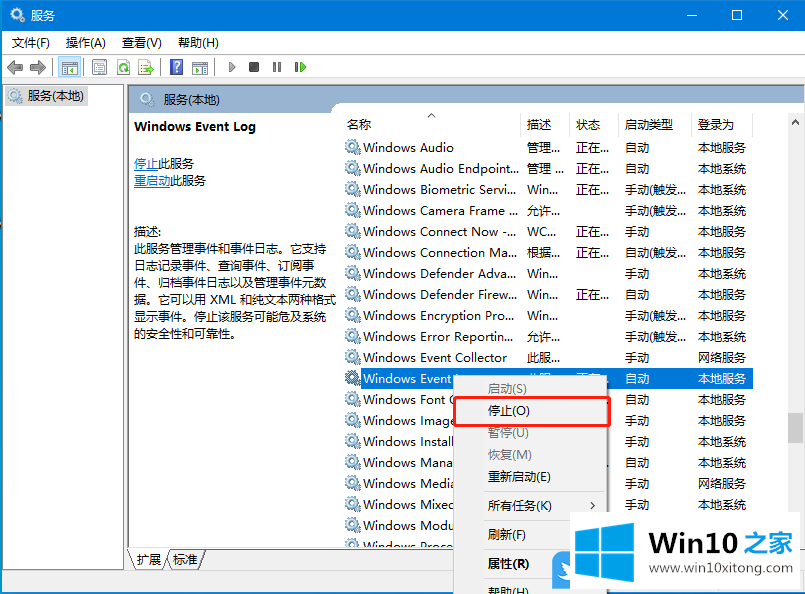Click the Pause service toolbar icon
Screen dimensions: 805x594
[x=277, y=67]
